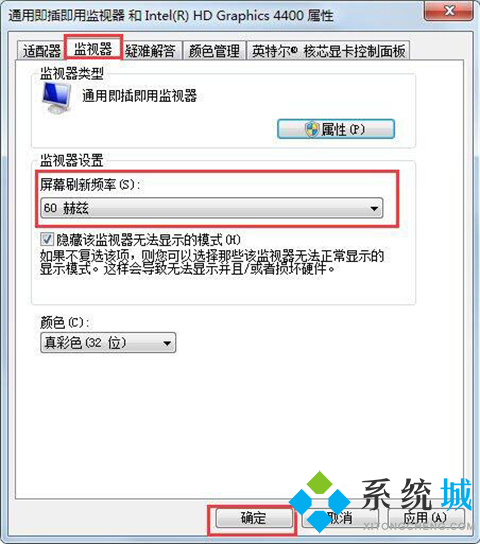
Task: Click the 系统城 diamond logo watermark
Action: [x=319, y=501]
